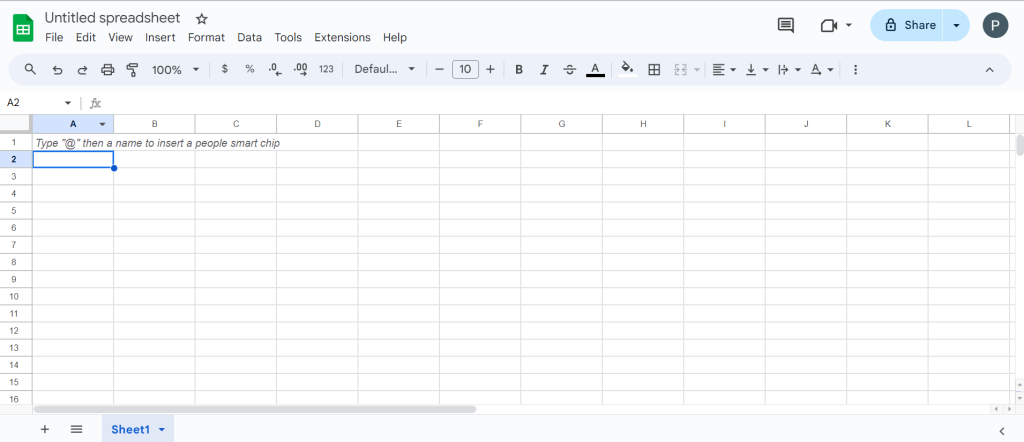Open Merge cells dropdown arrow
Image resolution: width=1024 pixels, height=442 pixels.
point(697,70)
